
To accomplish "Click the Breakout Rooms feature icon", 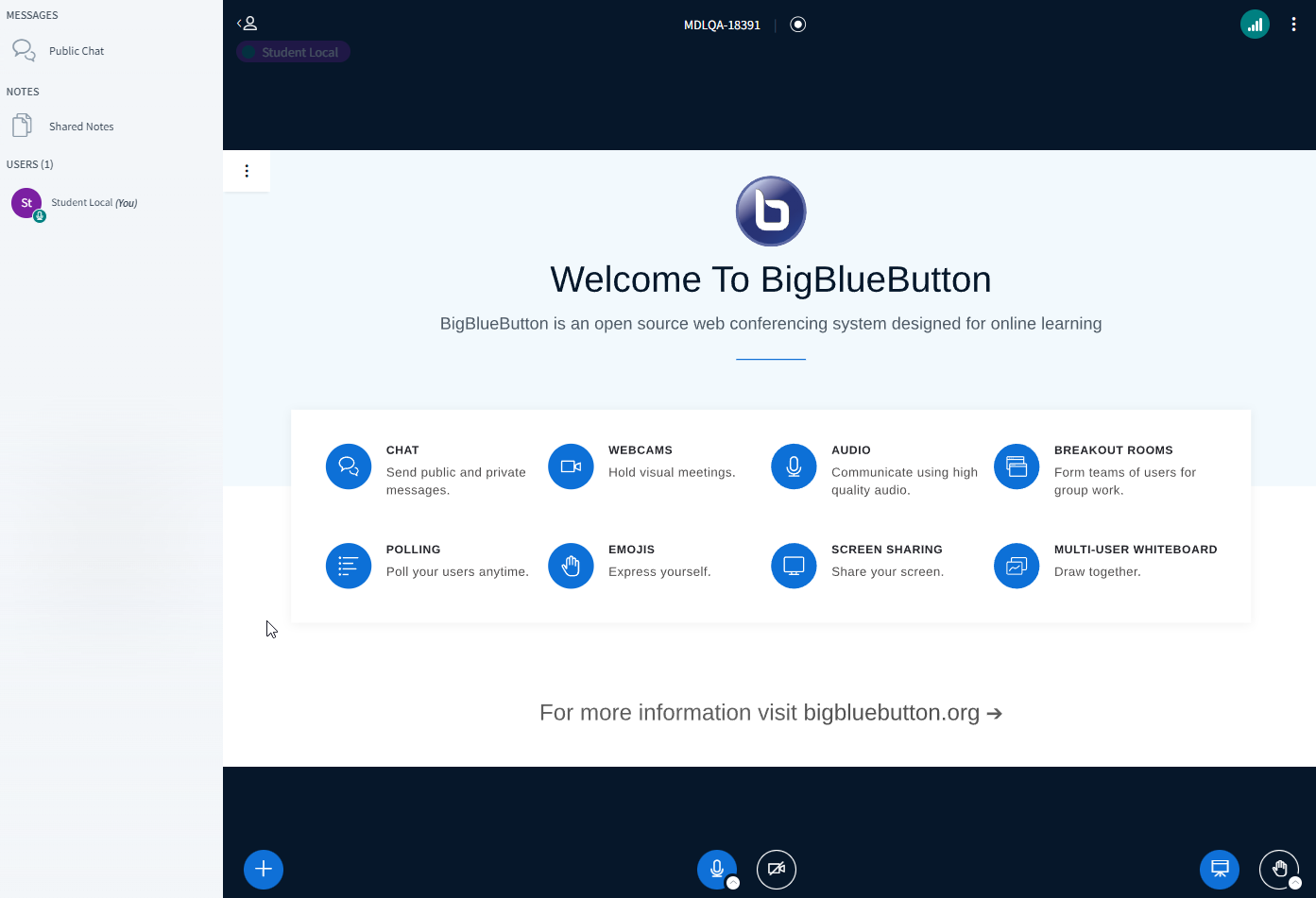I will (1017, 466).
